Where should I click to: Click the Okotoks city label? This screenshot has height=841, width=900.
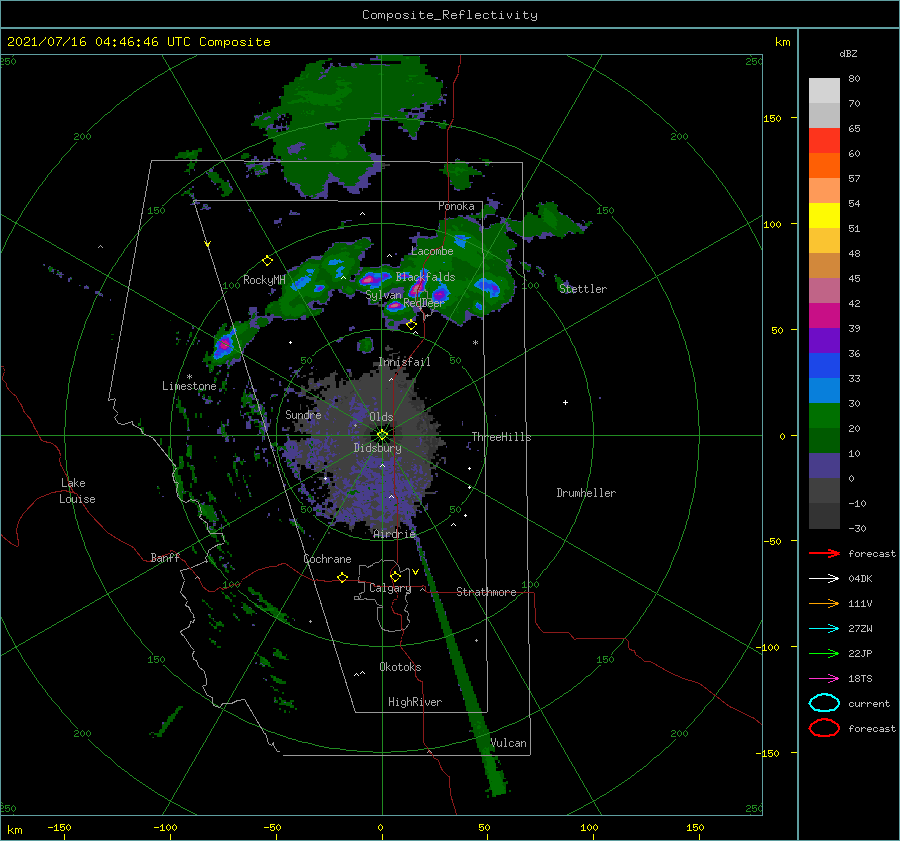(400, 667)
